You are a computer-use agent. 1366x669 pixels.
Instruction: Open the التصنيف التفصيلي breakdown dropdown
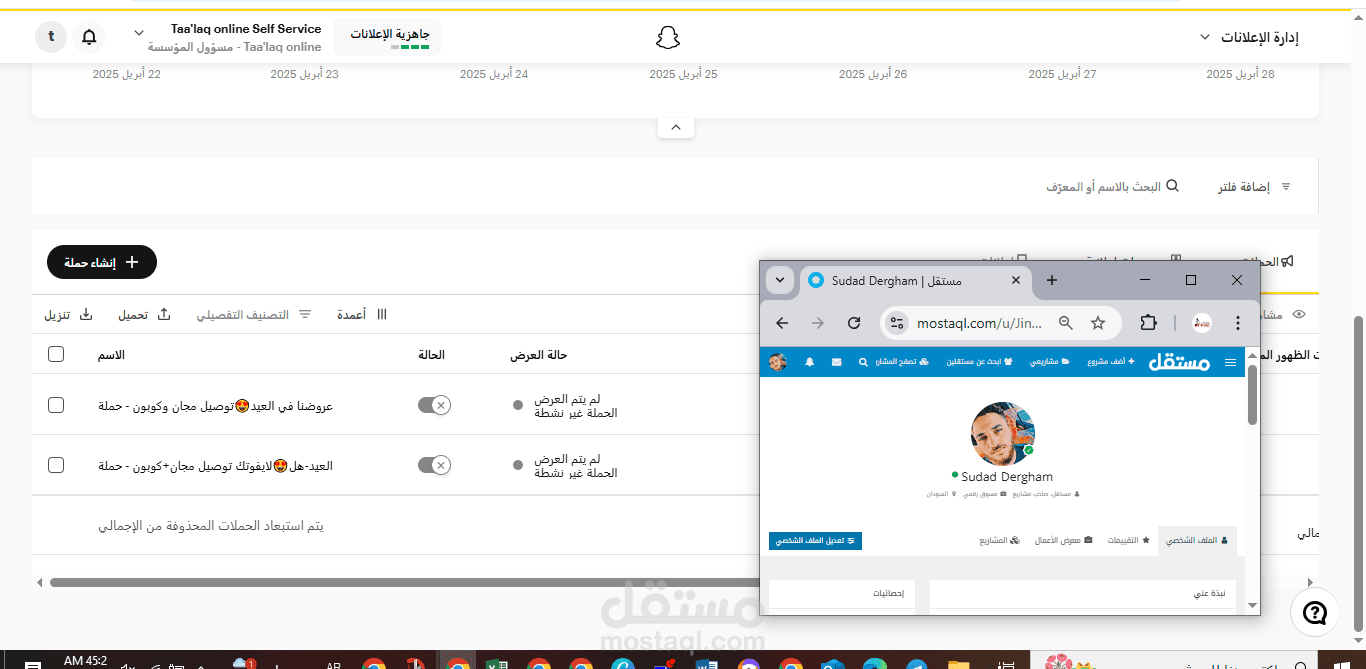point(254,314)
